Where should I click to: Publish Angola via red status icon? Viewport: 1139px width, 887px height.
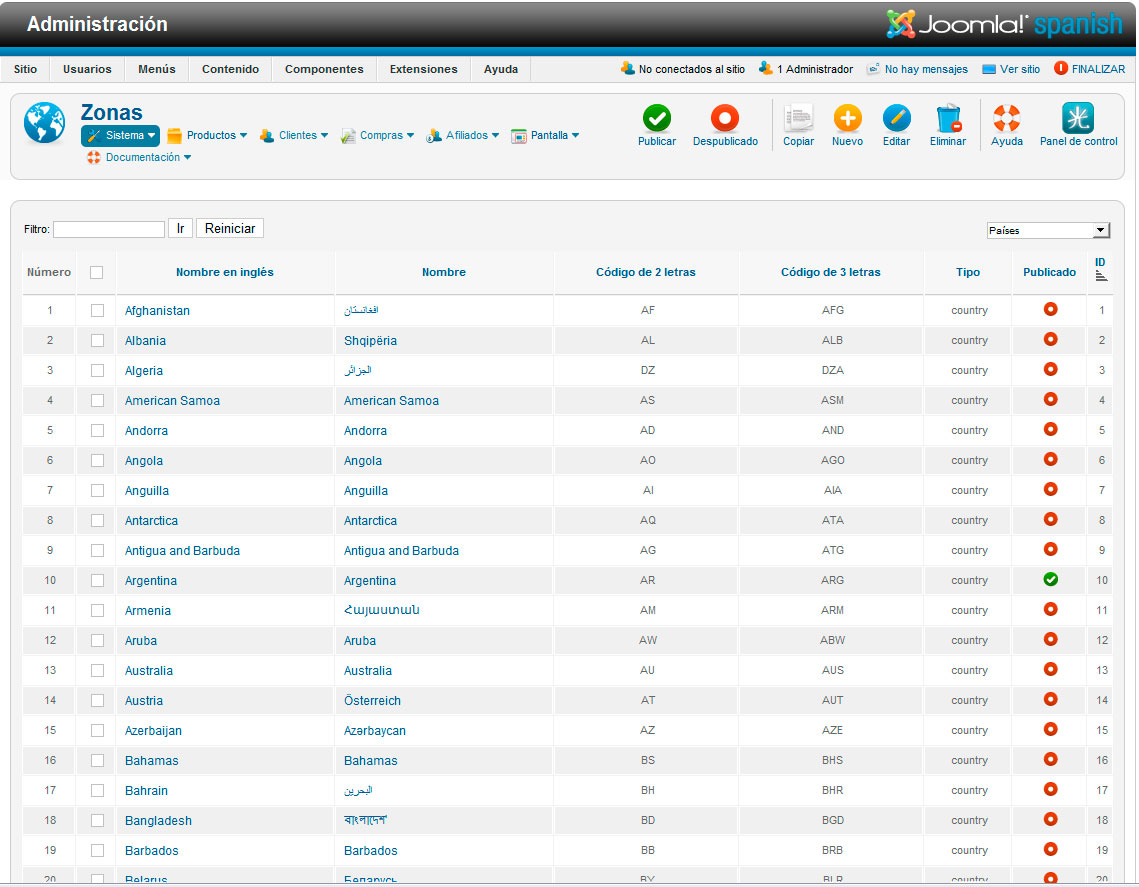point(1050,460)
